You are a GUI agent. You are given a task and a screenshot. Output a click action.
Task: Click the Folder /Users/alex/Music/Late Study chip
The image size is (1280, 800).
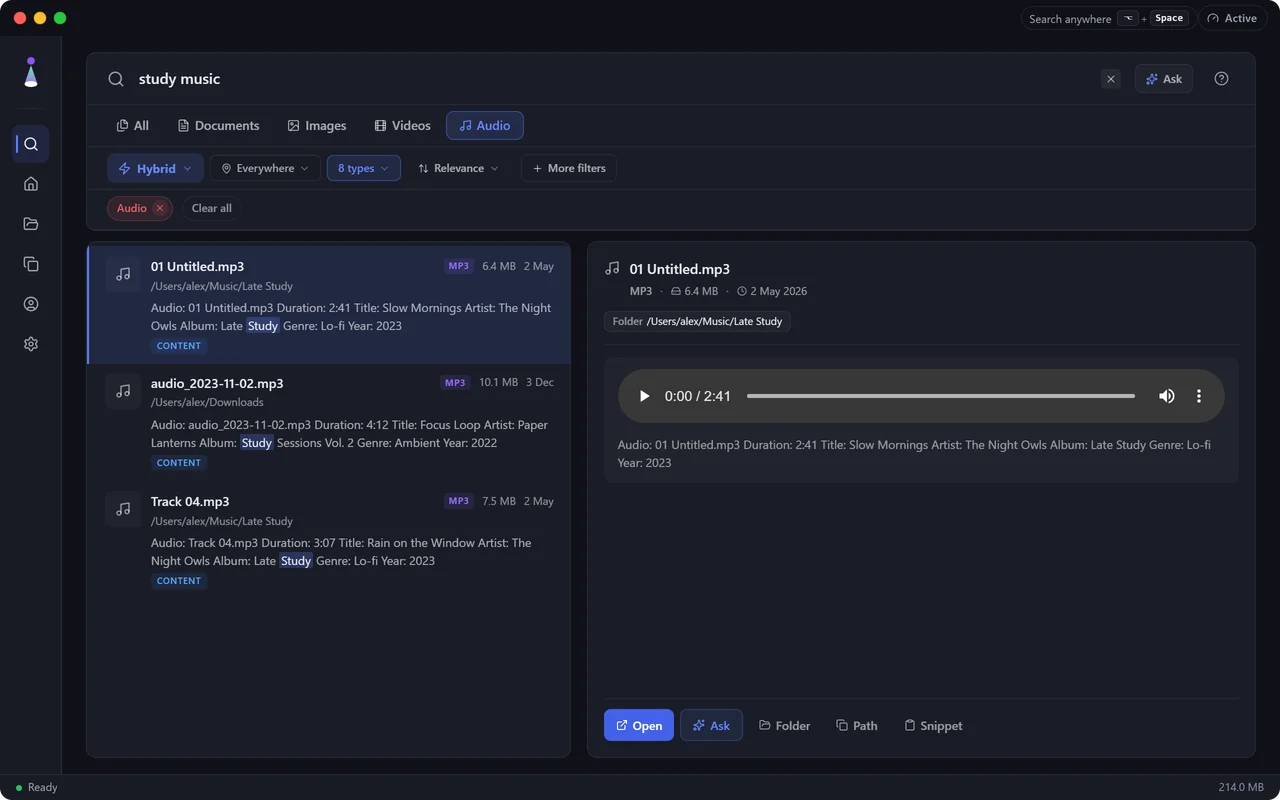coord(697,321)
